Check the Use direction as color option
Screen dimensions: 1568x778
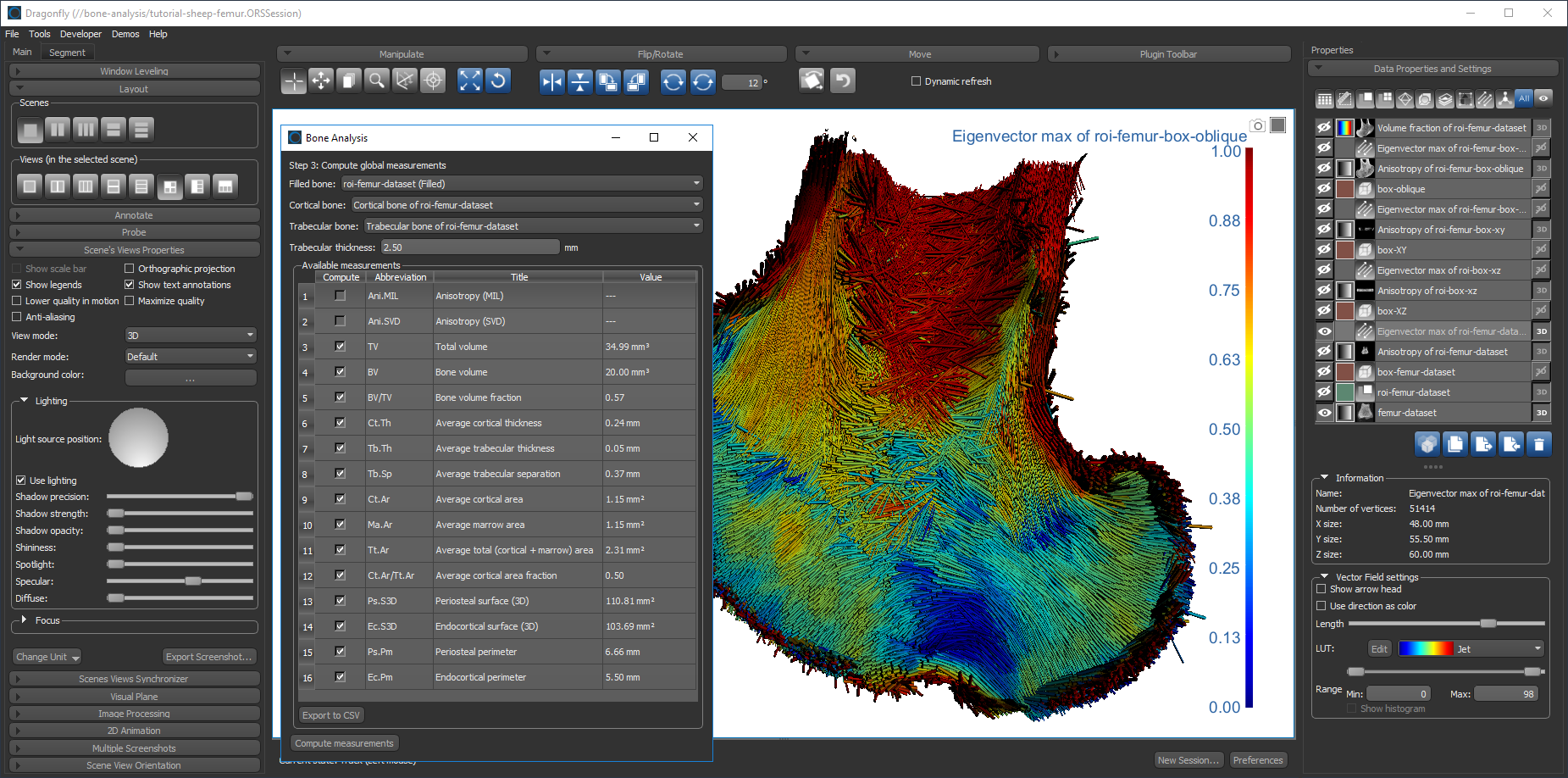[x=1321, y=606]
